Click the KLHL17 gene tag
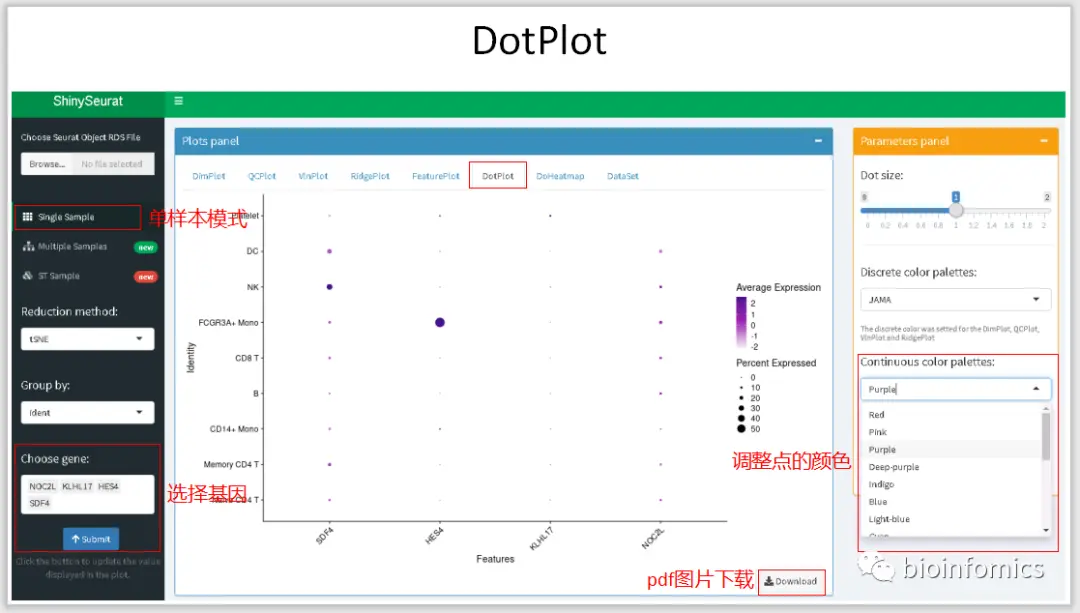Screen dimensions: 1080x613 click(x=77, y=486)
